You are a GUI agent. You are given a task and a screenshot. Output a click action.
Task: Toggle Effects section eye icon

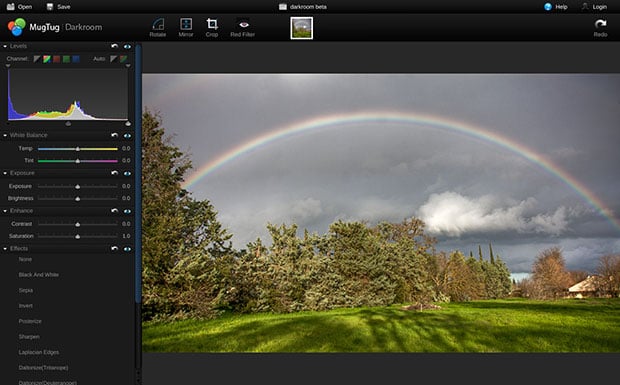(x=127, y=249)
